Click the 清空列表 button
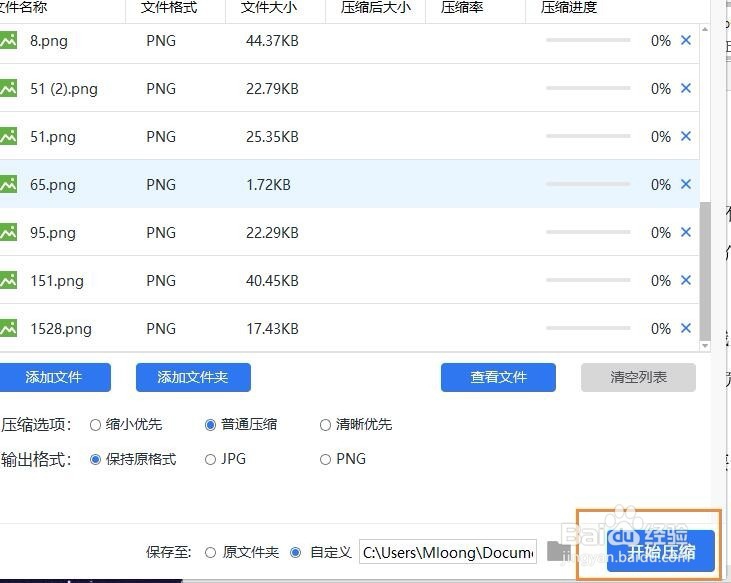The height and width of the screenshot is (583, 731). tap(638, 377)
